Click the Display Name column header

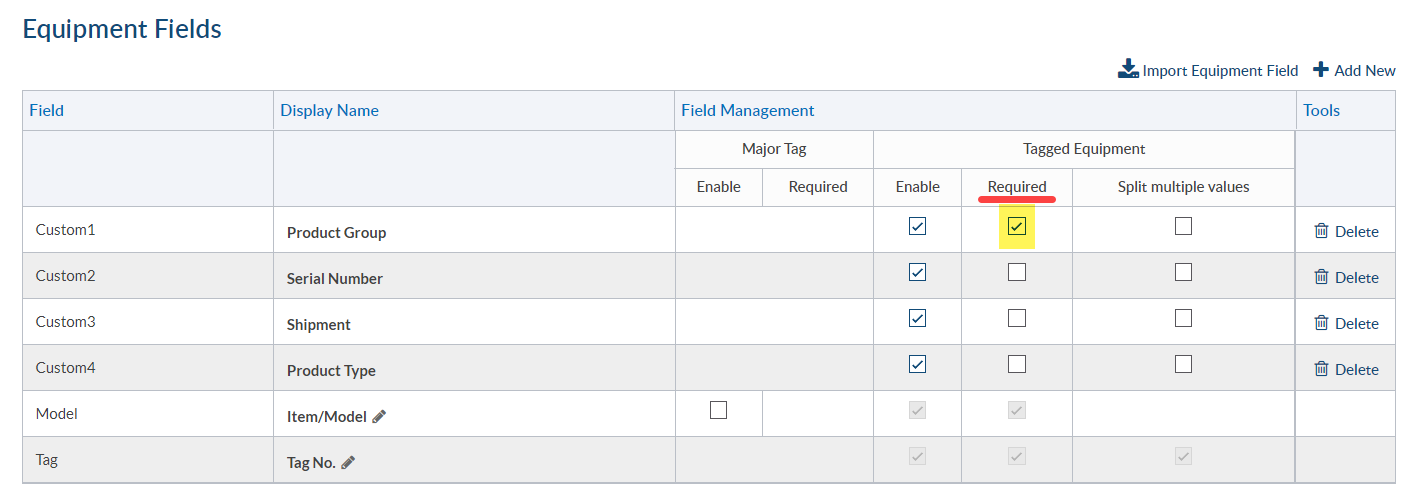pyautogui.click(x=329, y=110)
